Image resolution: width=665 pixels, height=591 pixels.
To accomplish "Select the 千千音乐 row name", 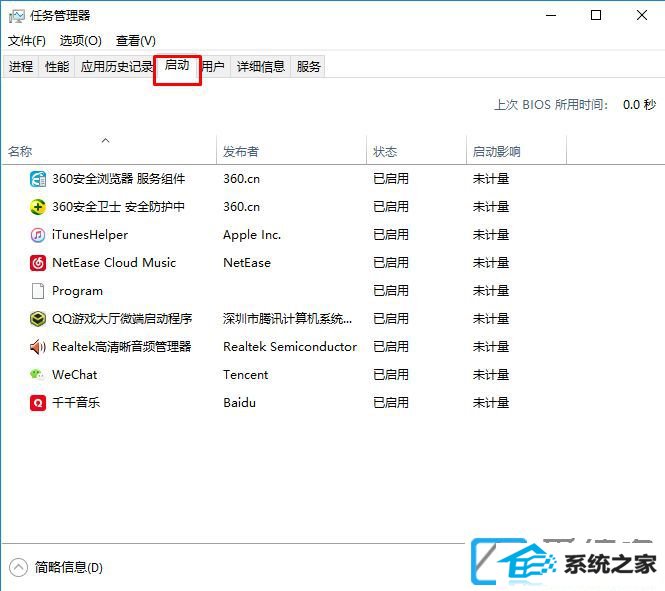I will [x=76, y=403].
